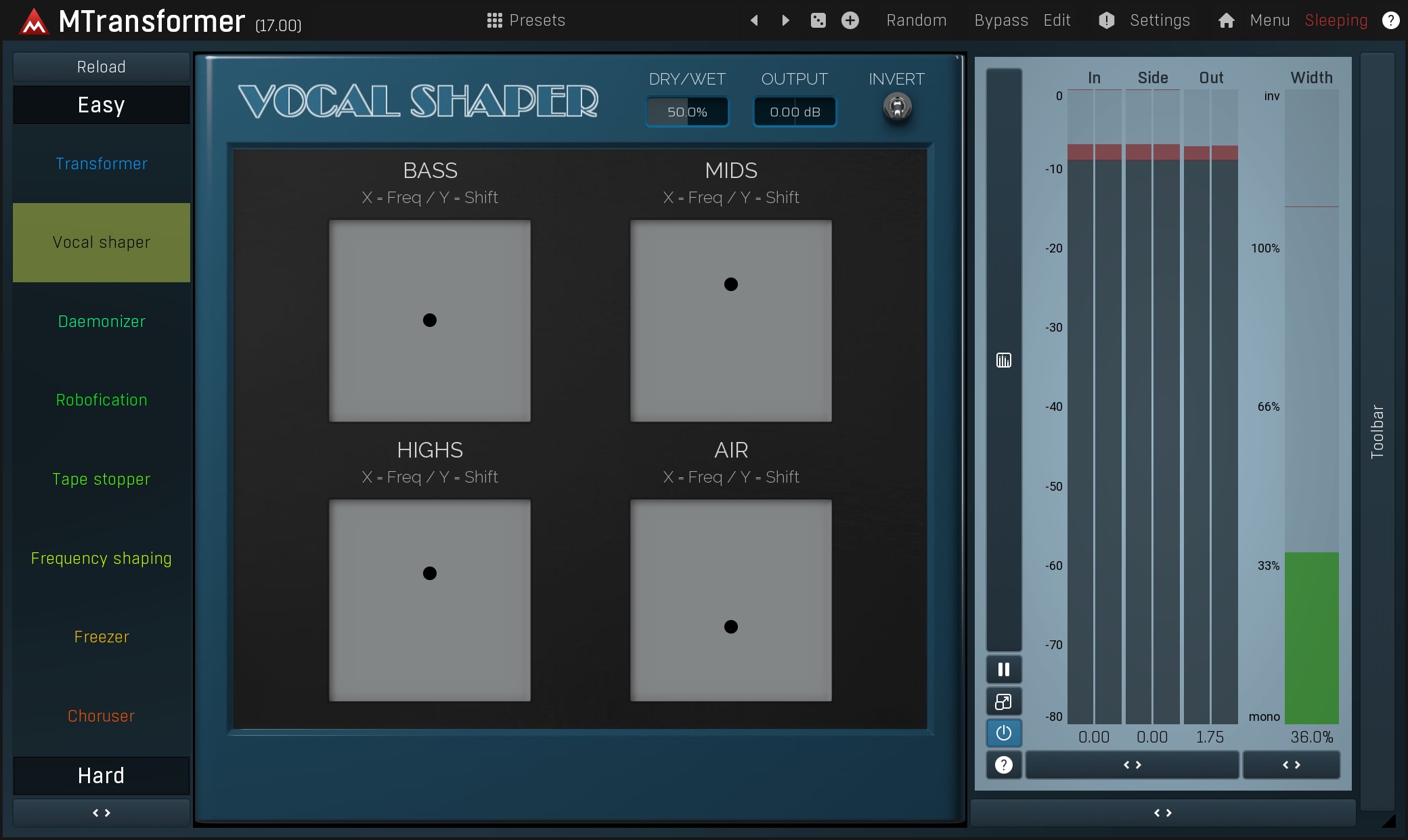Screen dimensions: 1408x840
Task: Click the meter display mode icon
Action: pos(1003,360)
